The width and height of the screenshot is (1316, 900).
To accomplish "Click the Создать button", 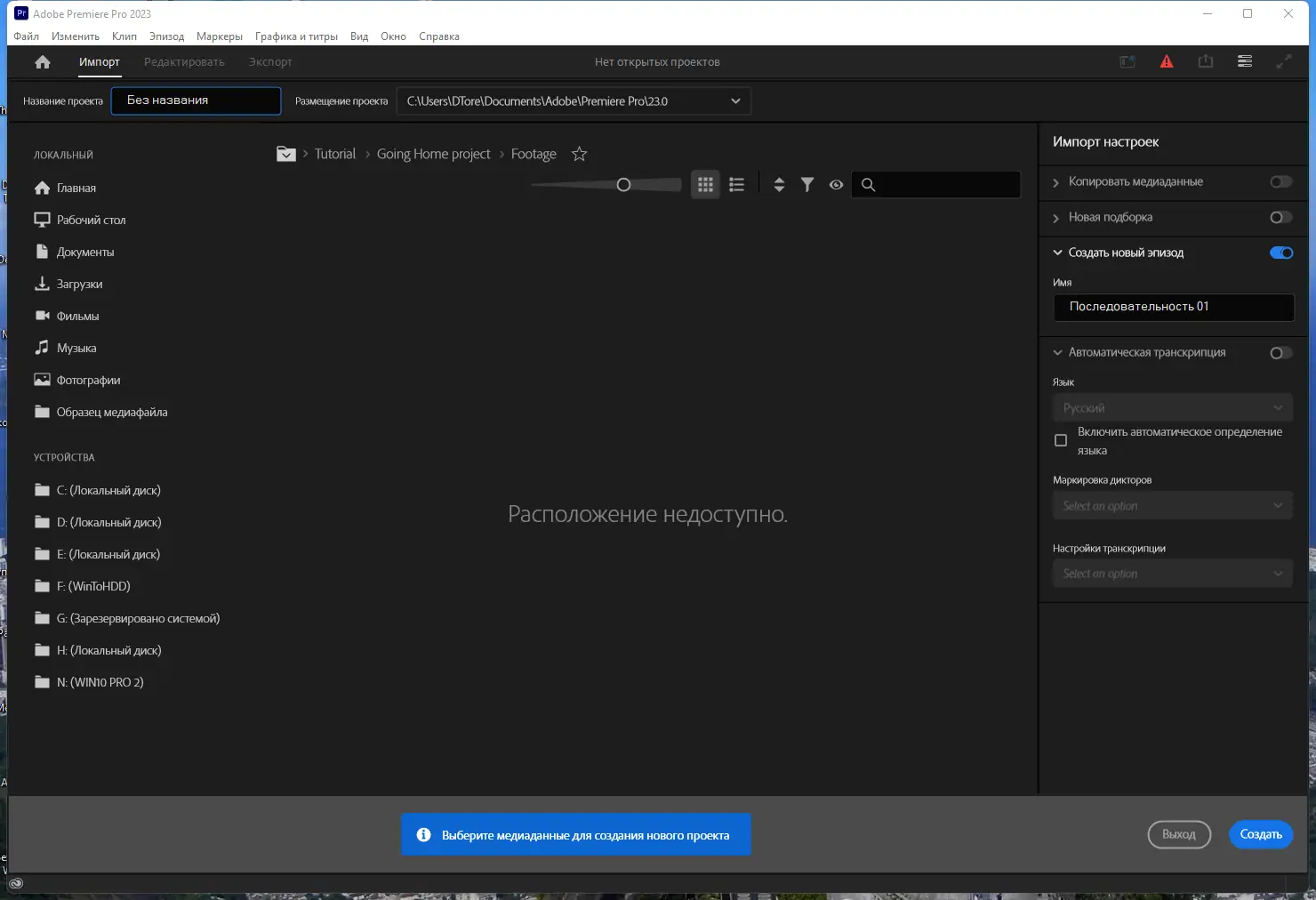I will [x=1261, y=834].
